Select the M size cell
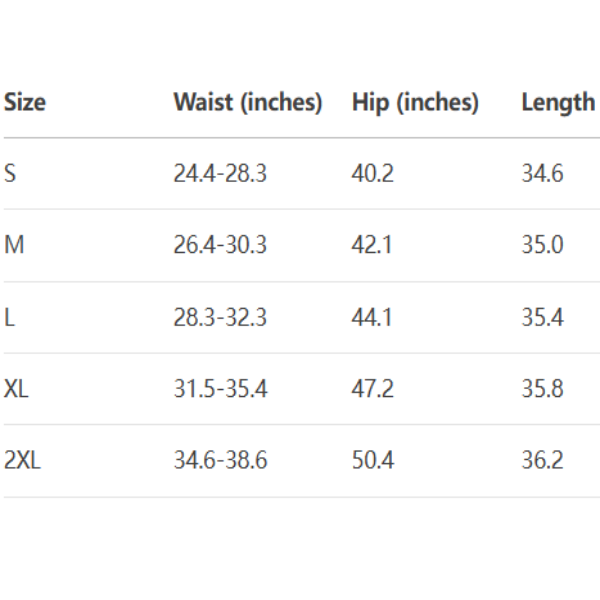 tap(14, 245)
